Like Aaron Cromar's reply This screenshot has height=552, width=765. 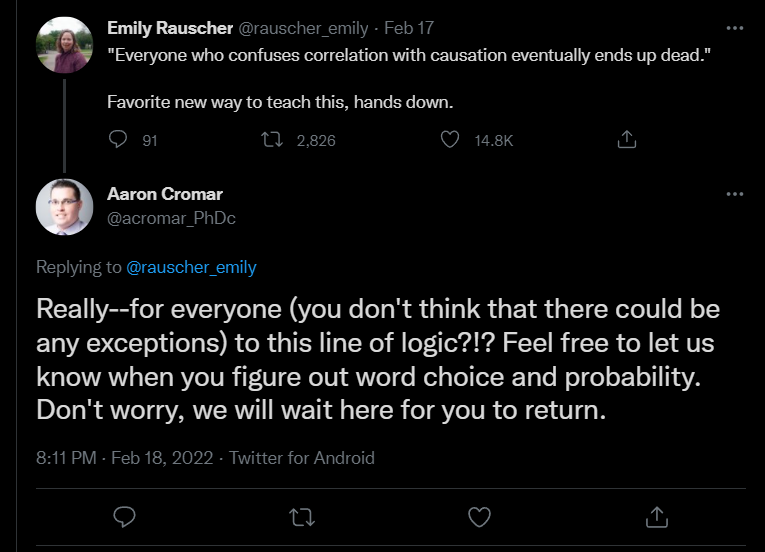point(480,516)
